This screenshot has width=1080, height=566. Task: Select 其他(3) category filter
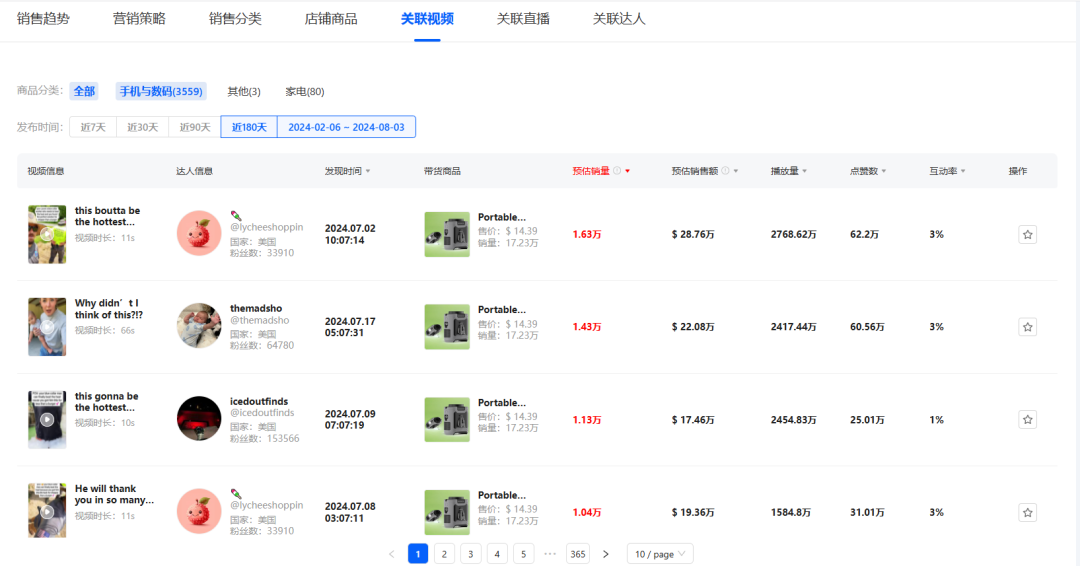coord(244,91)
